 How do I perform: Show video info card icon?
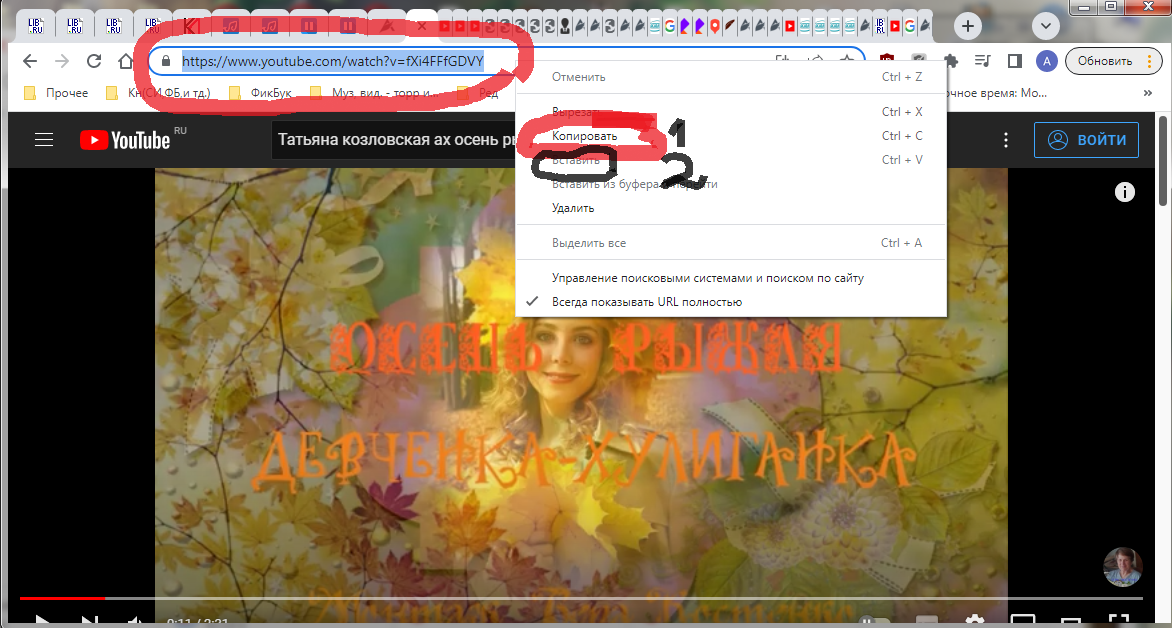(1125, 191)
